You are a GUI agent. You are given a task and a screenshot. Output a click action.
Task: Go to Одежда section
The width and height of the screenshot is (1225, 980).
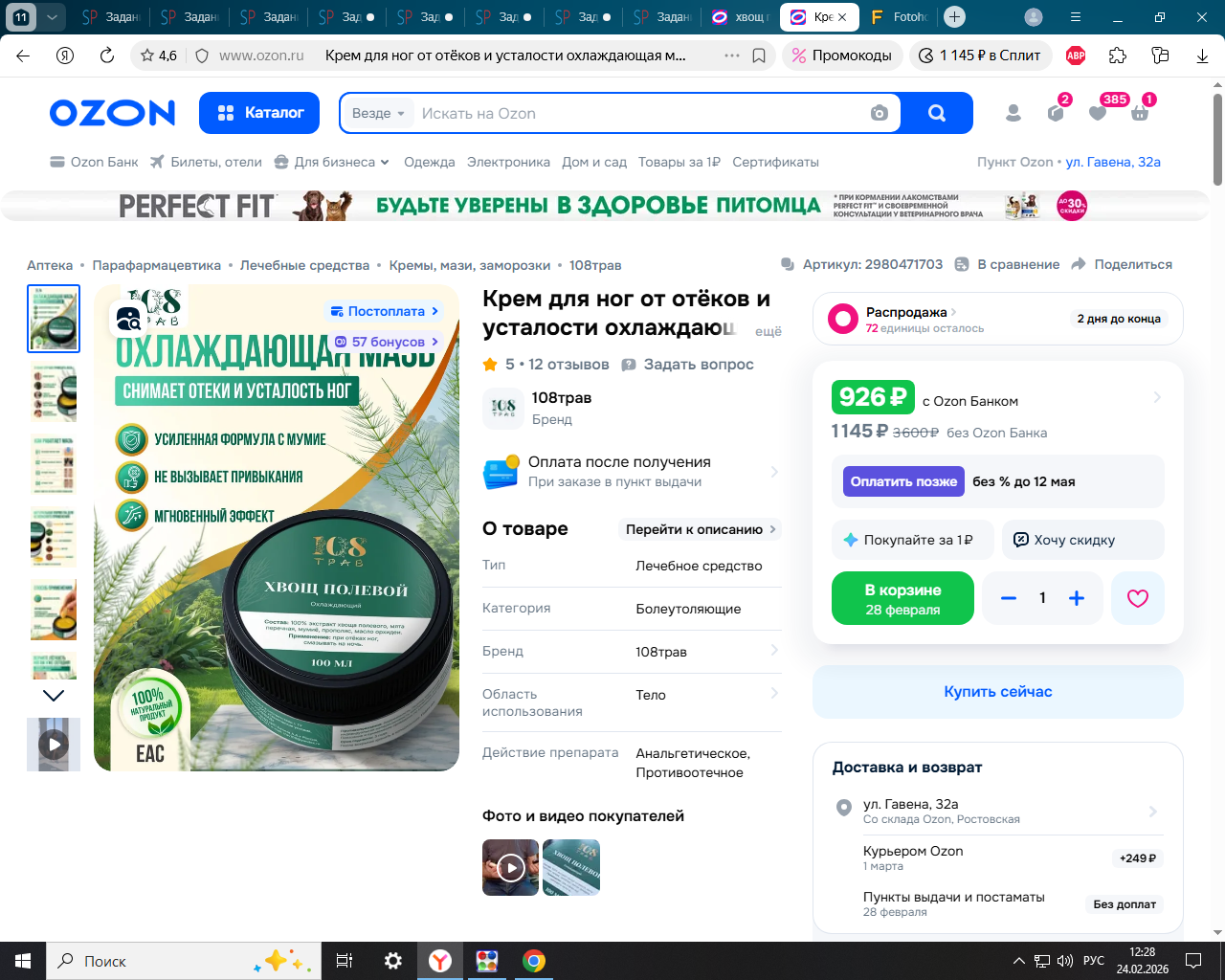[x=430, y=162]
